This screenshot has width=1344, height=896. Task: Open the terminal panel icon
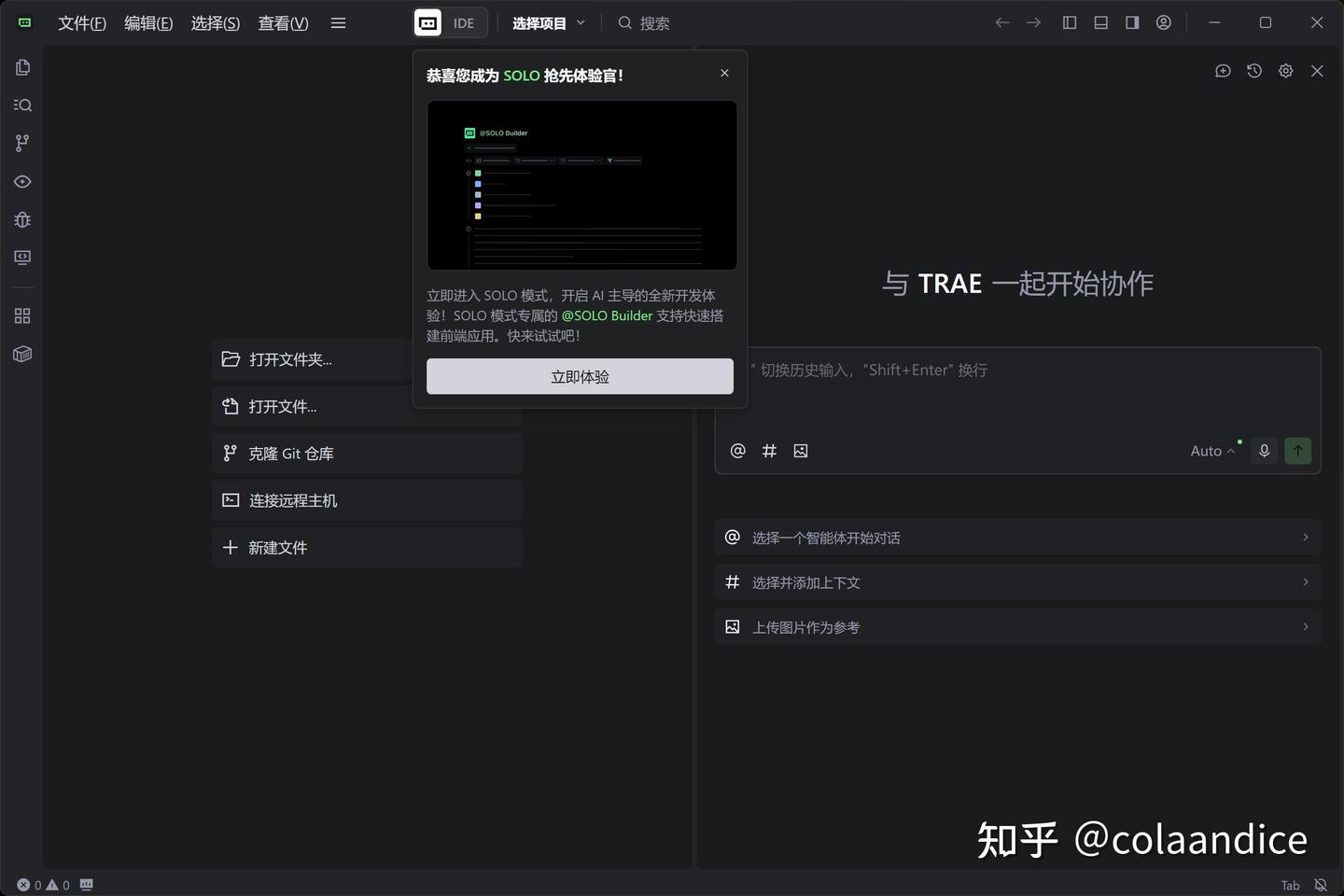tap(22, 258)
